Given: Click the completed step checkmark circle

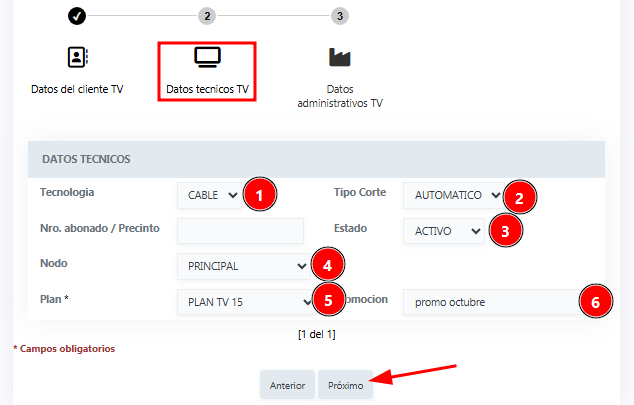Looking at the screenshot, I should (77, 16).
